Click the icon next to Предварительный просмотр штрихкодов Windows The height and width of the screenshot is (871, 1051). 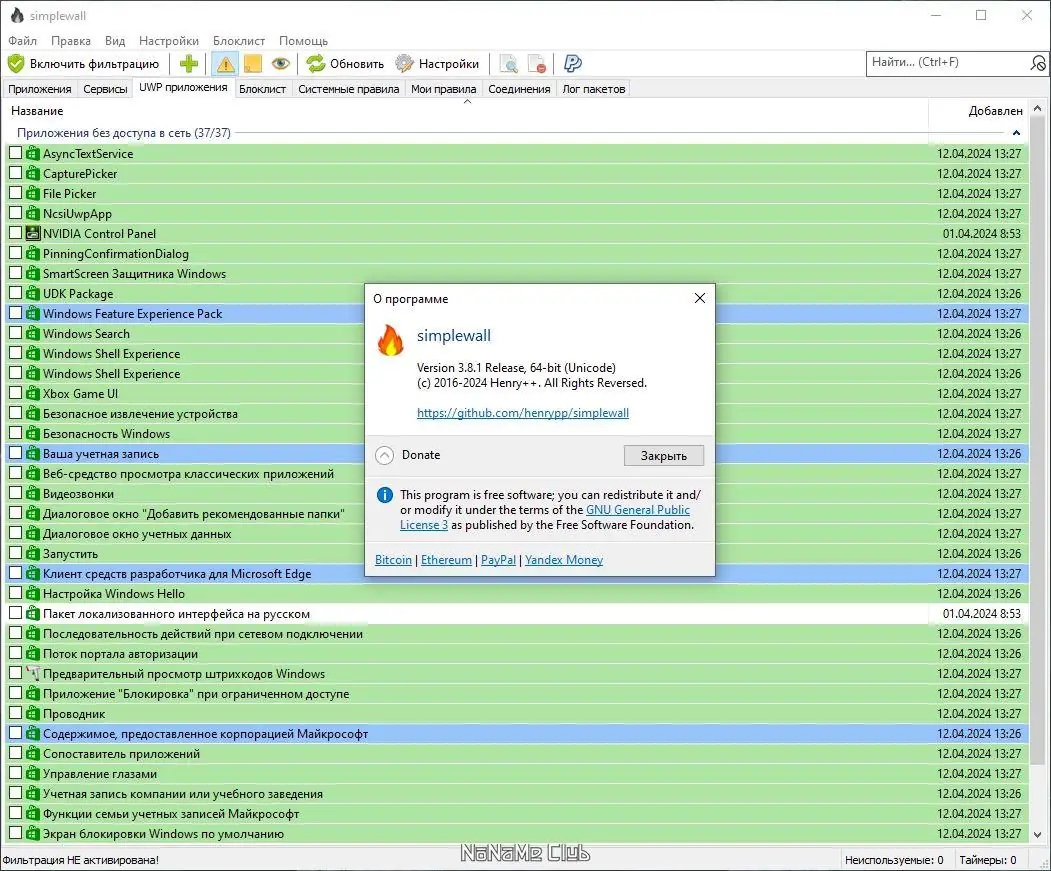coord(32,673)
